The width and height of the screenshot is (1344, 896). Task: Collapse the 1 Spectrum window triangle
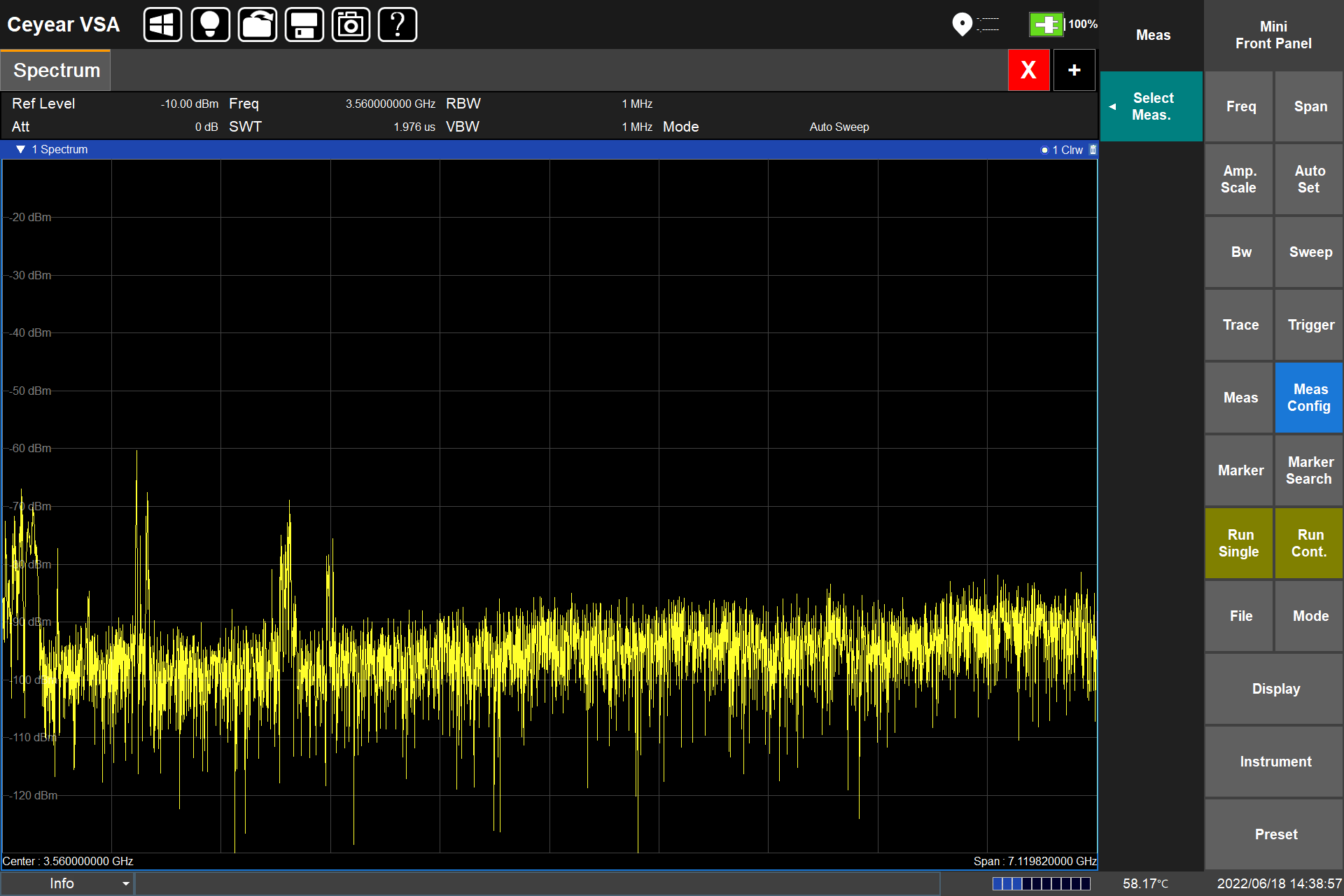pos(20,150)
